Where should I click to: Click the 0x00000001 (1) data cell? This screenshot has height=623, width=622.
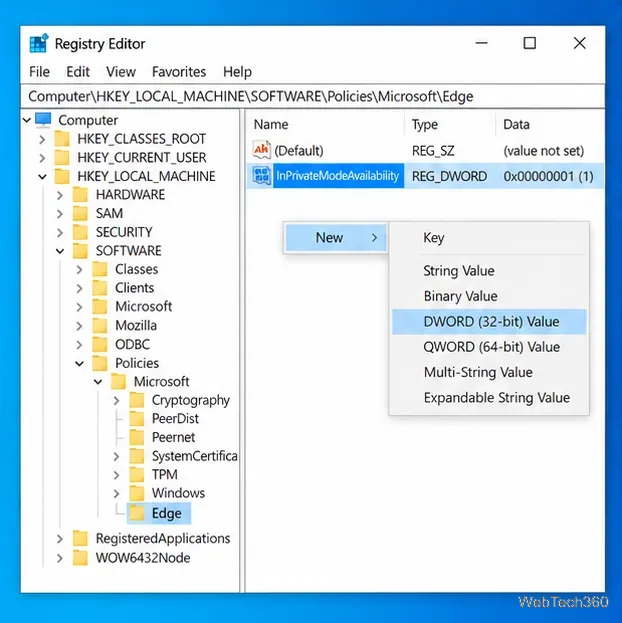click(x=548, y=176)
